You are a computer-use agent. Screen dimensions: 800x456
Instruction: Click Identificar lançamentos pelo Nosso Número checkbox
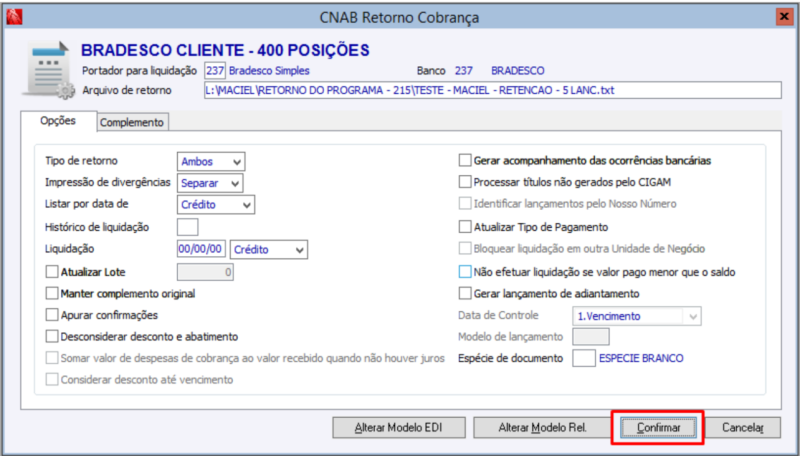(x=465, y=204)
